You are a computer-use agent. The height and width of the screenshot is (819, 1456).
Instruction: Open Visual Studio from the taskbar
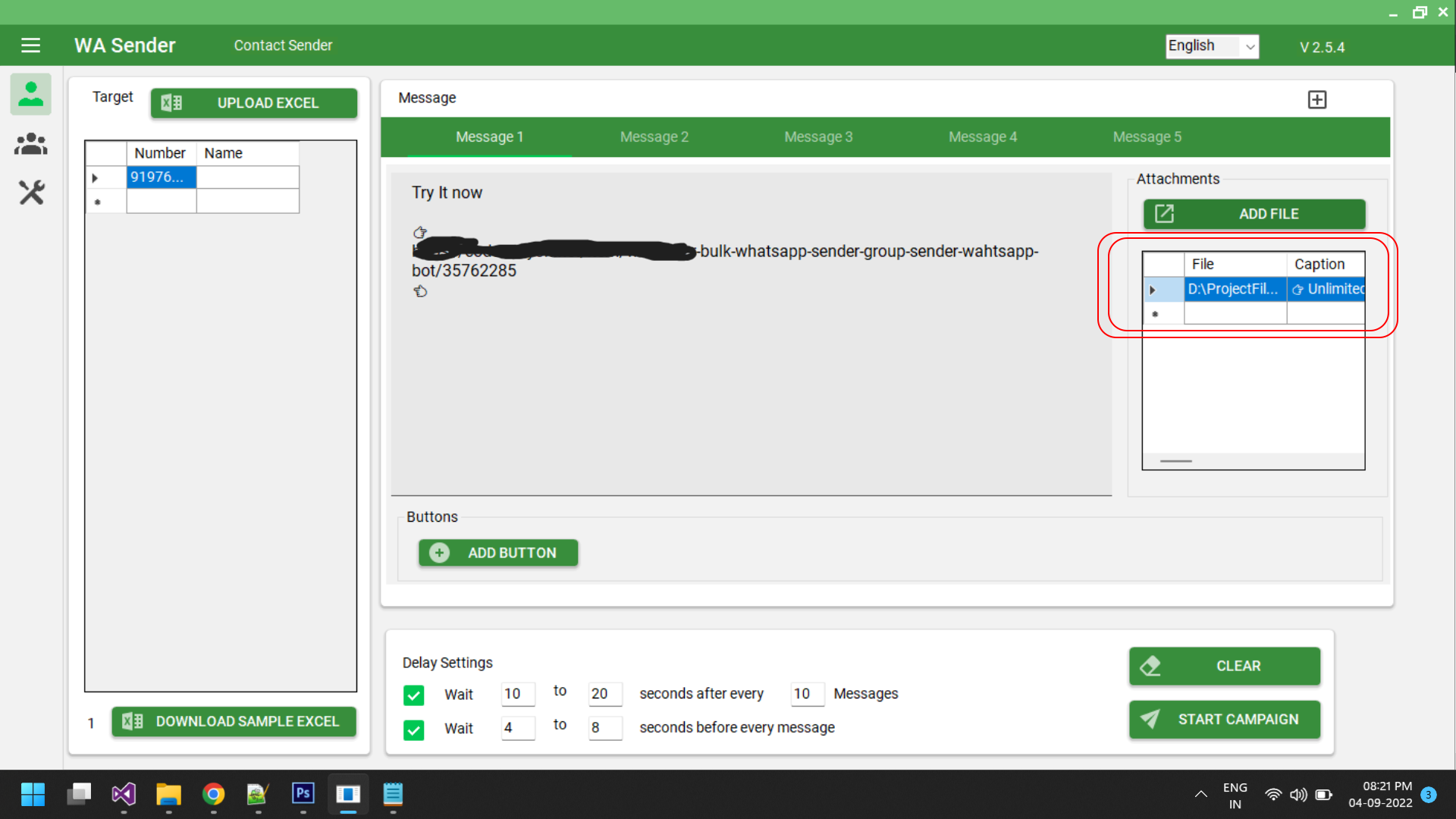click(124, 794)
